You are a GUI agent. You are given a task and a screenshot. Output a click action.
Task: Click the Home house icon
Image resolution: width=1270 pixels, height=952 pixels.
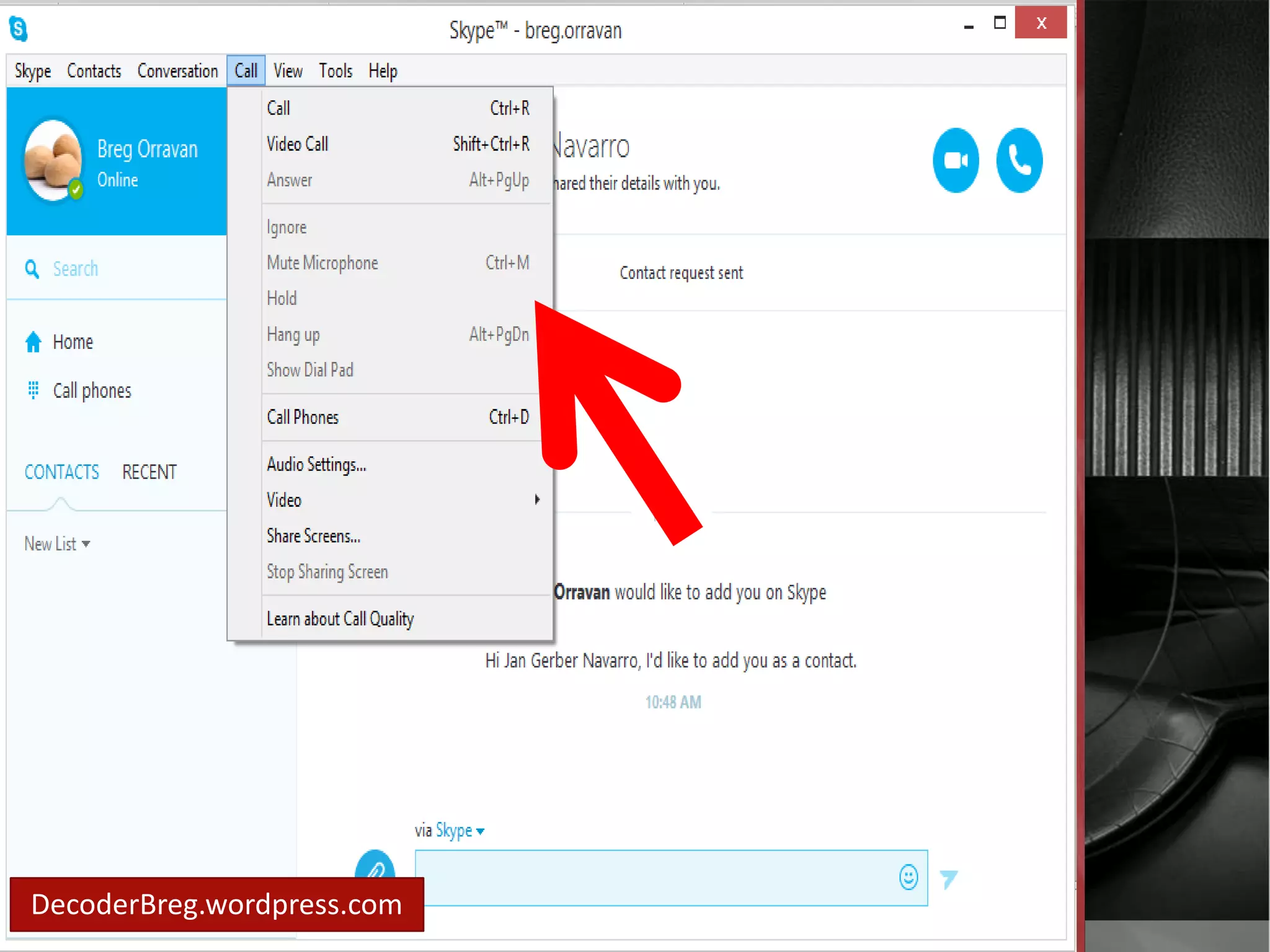(33, 342)
